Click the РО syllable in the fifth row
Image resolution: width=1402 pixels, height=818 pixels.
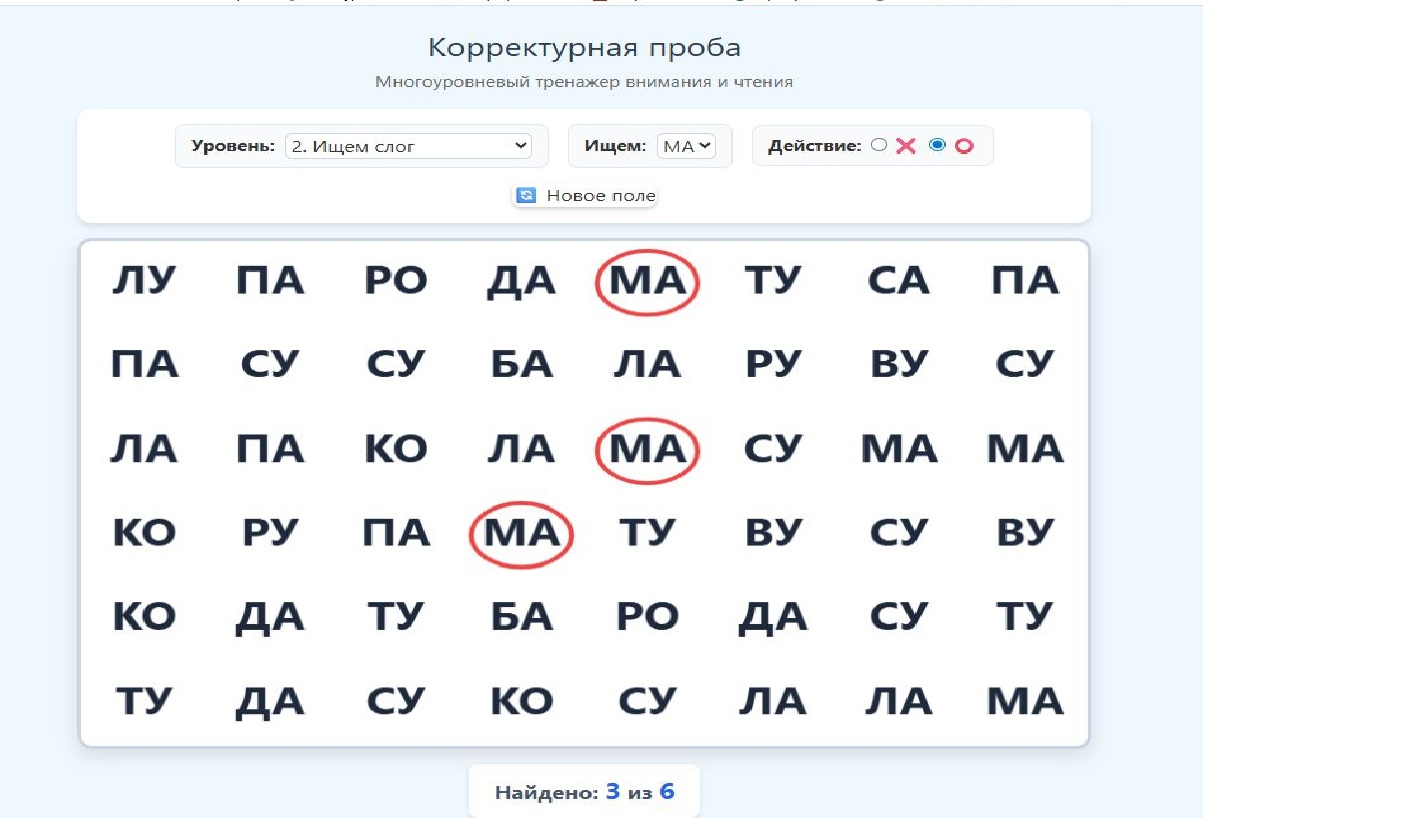tap(647, 618)
